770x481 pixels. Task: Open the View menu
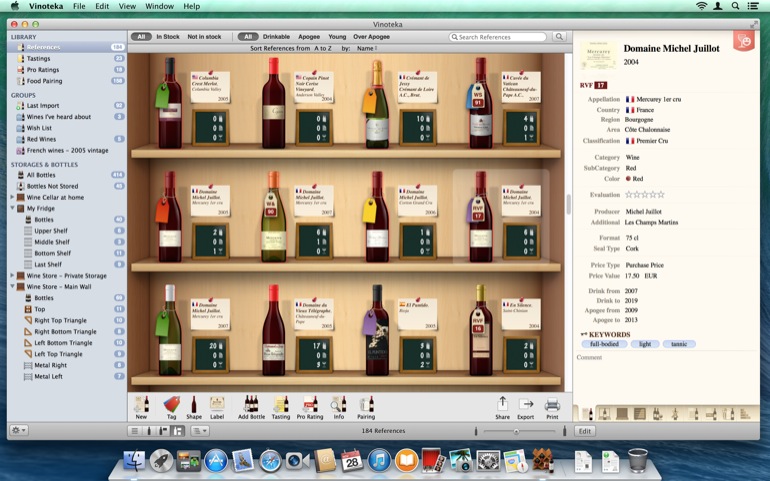[x=127, y=6]
